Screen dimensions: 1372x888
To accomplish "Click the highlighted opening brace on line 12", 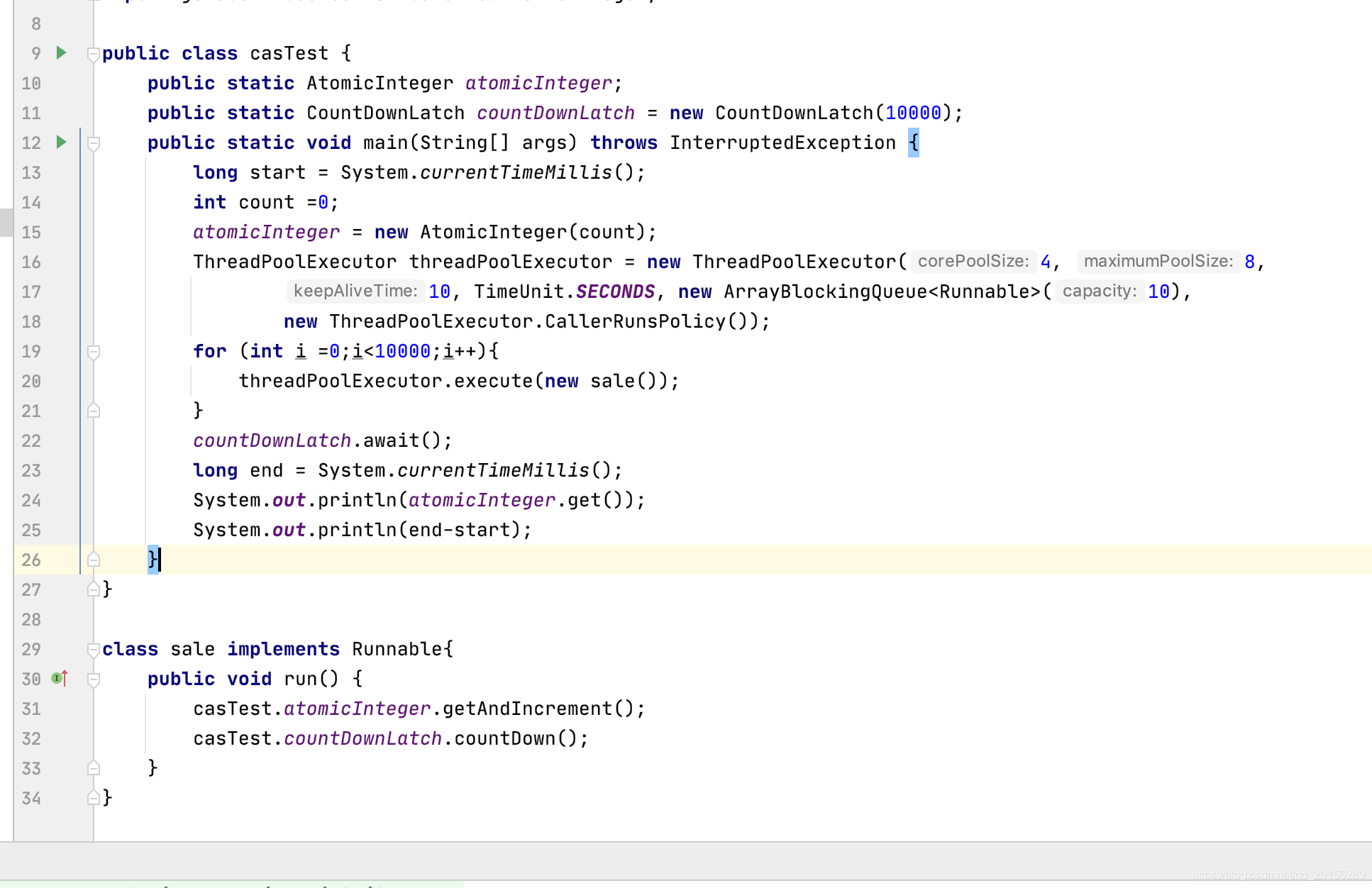I will [914, 143].
